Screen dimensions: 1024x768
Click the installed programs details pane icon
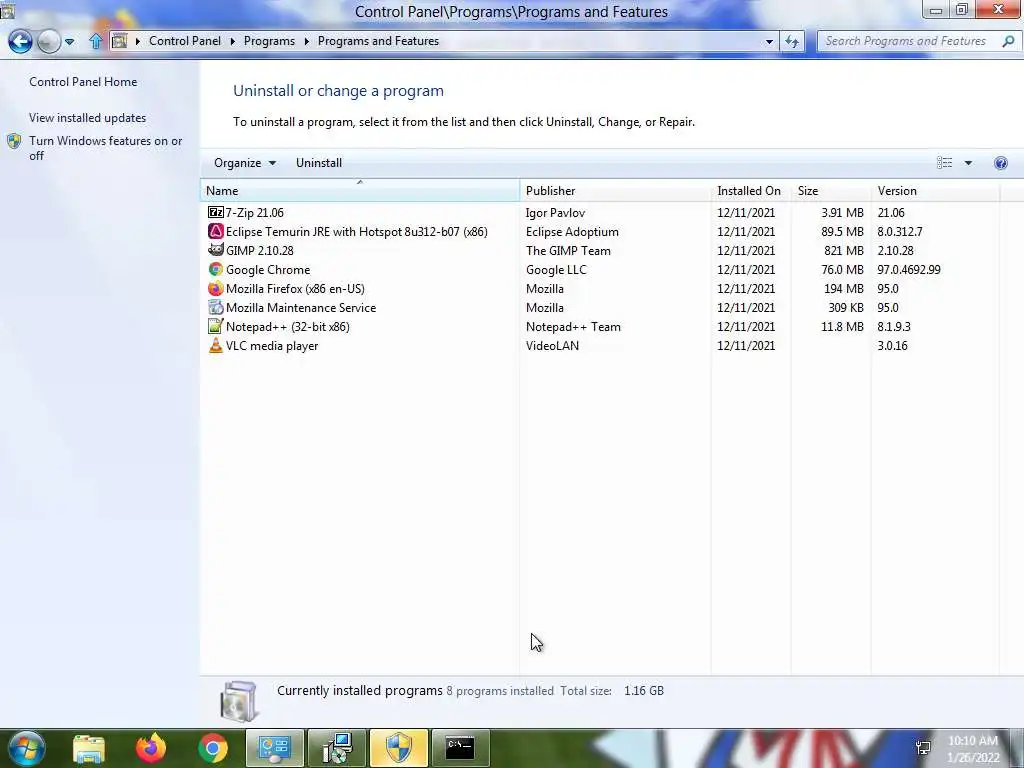pos(239,701)
